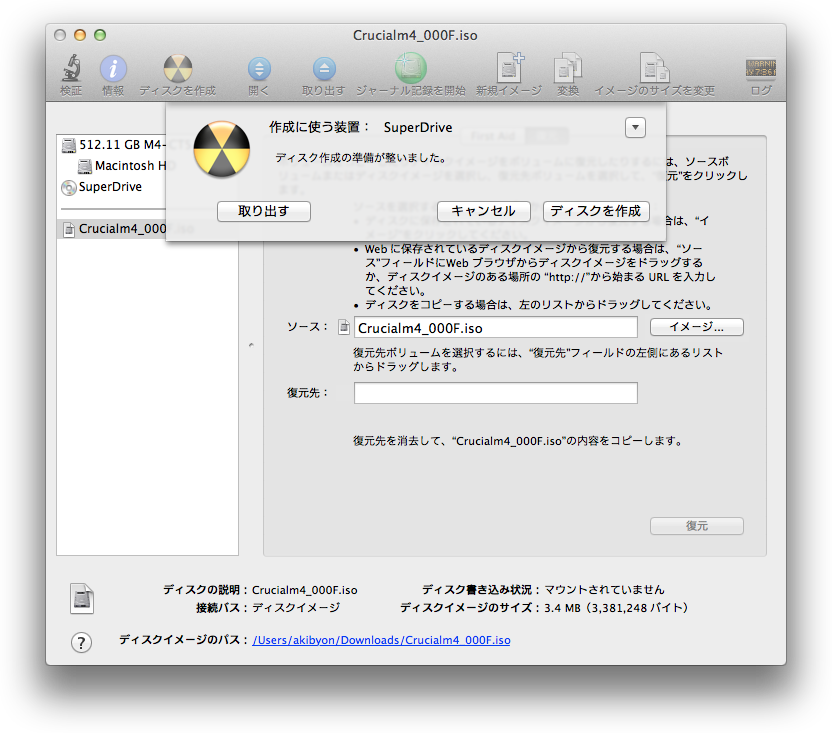Click the help question mark button
832x733 pixels.
point(81,643)
